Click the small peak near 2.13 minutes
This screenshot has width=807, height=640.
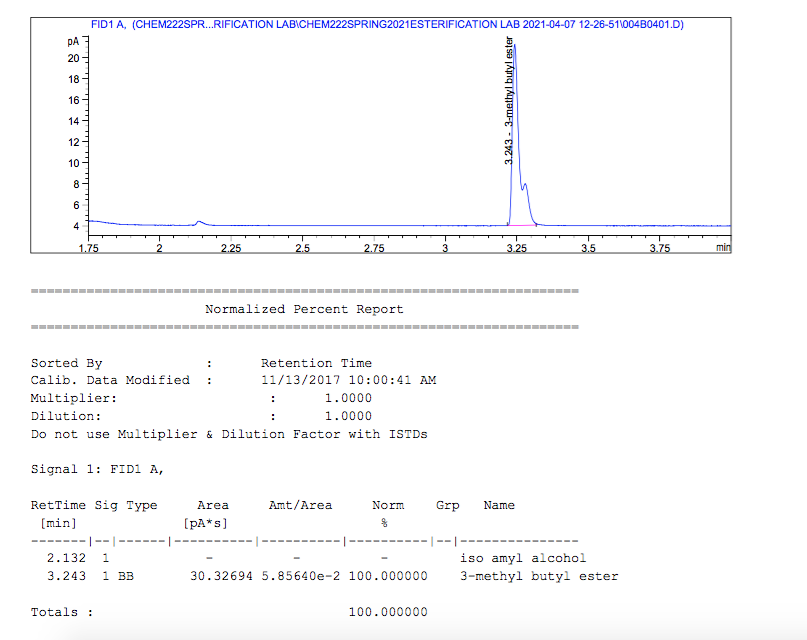coord(198,221)
